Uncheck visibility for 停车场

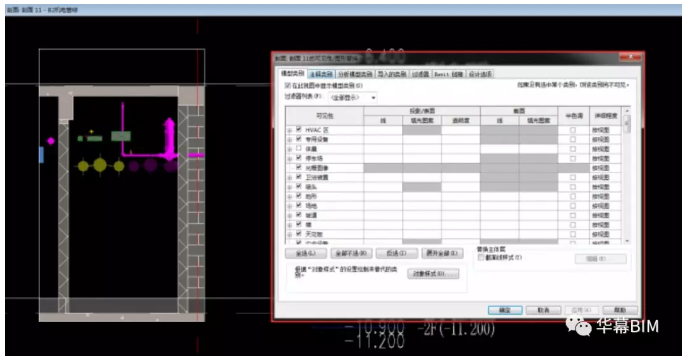click(x=299, y=158)
